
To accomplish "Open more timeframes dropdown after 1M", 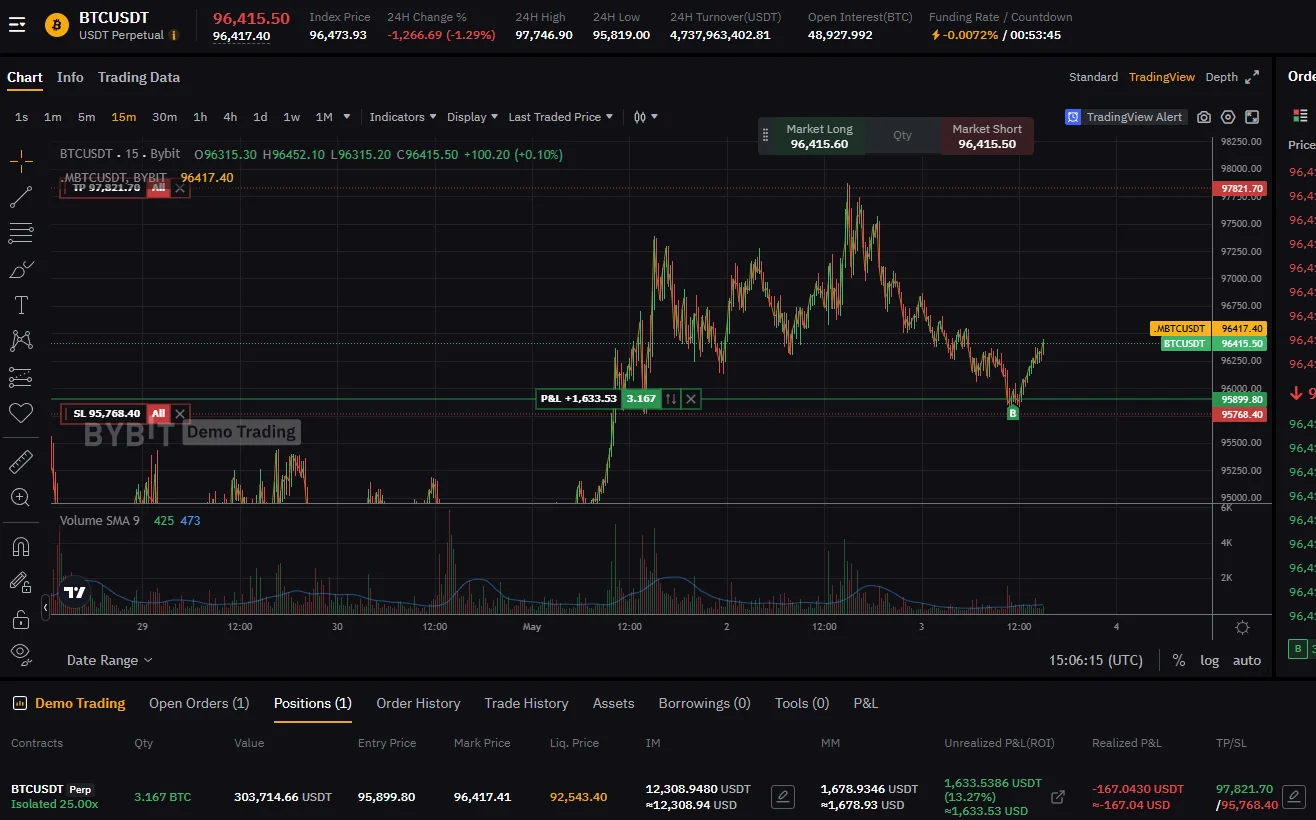I will tap(347, 117).
